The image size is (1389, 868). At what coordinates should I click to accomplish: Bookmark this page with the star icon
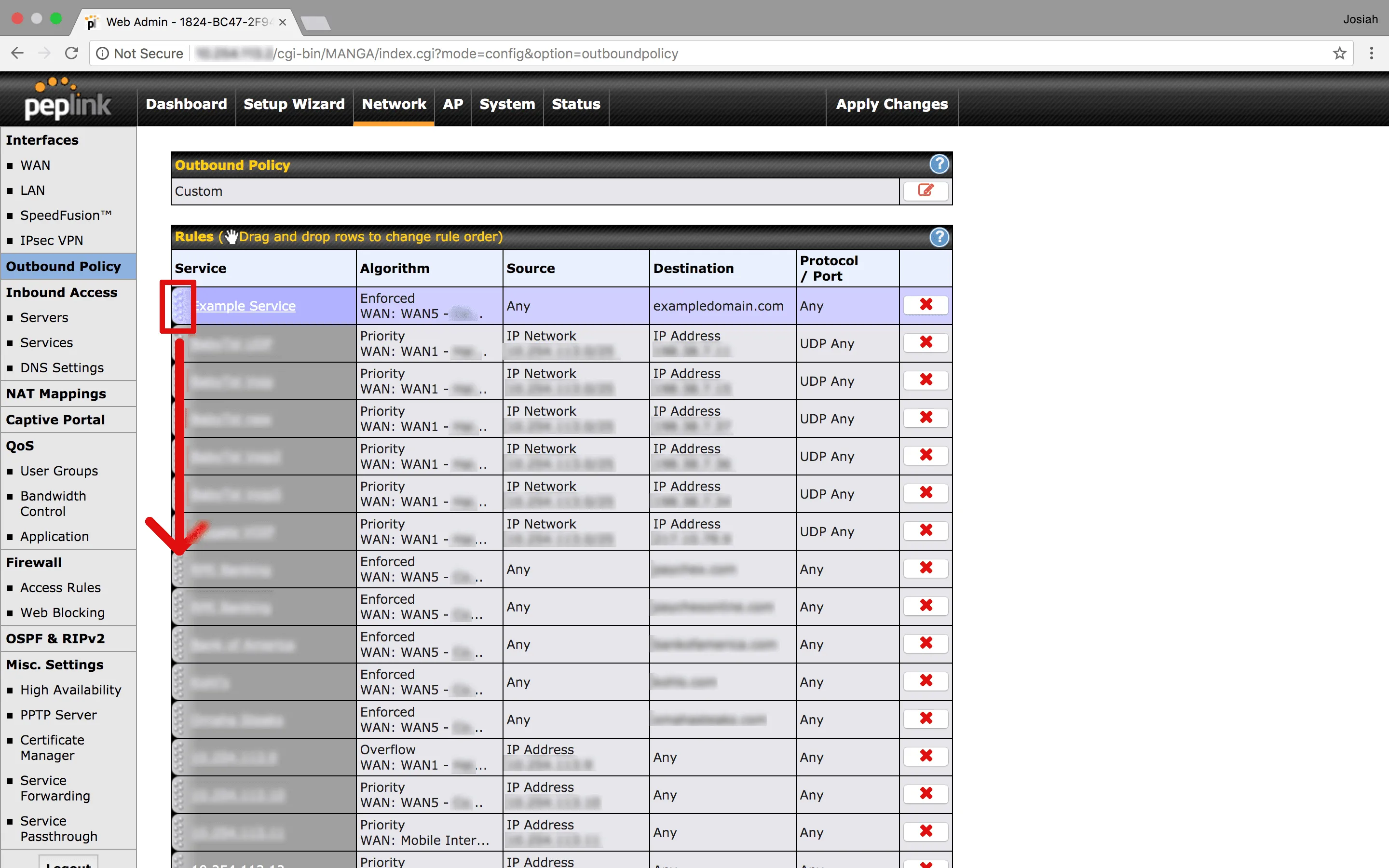1339,54
